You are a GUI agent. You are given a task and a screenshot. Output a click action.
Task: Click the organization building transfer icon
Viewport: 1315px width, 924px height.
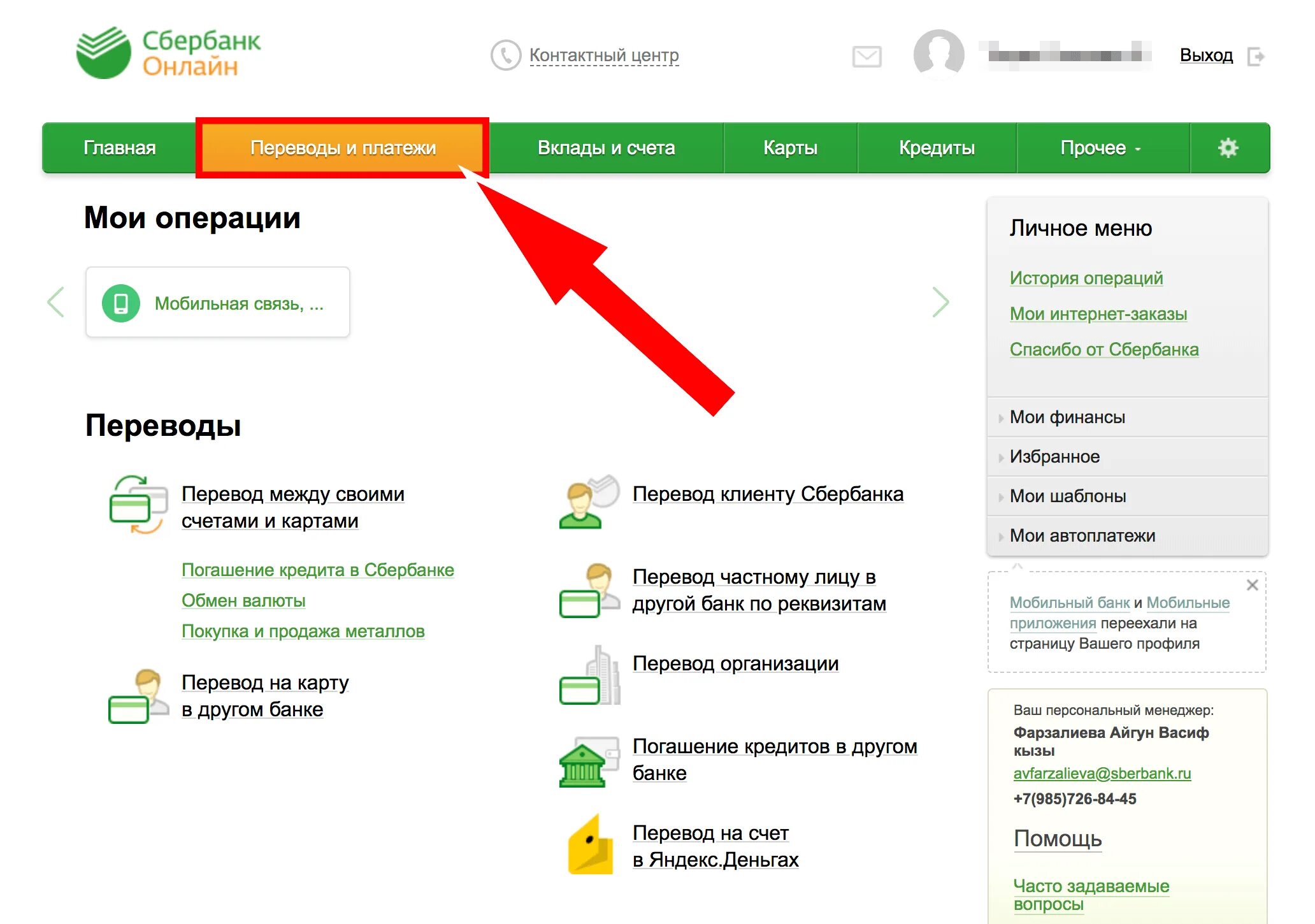click(x=589, y=675)
